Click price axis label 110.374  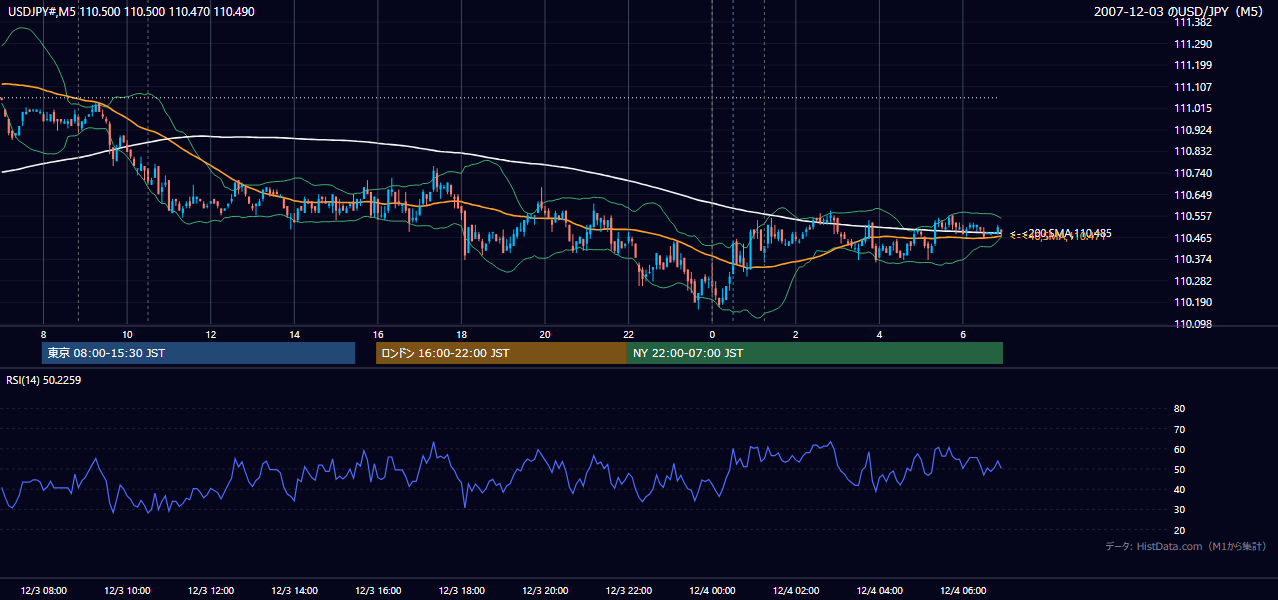[1193, 259]
